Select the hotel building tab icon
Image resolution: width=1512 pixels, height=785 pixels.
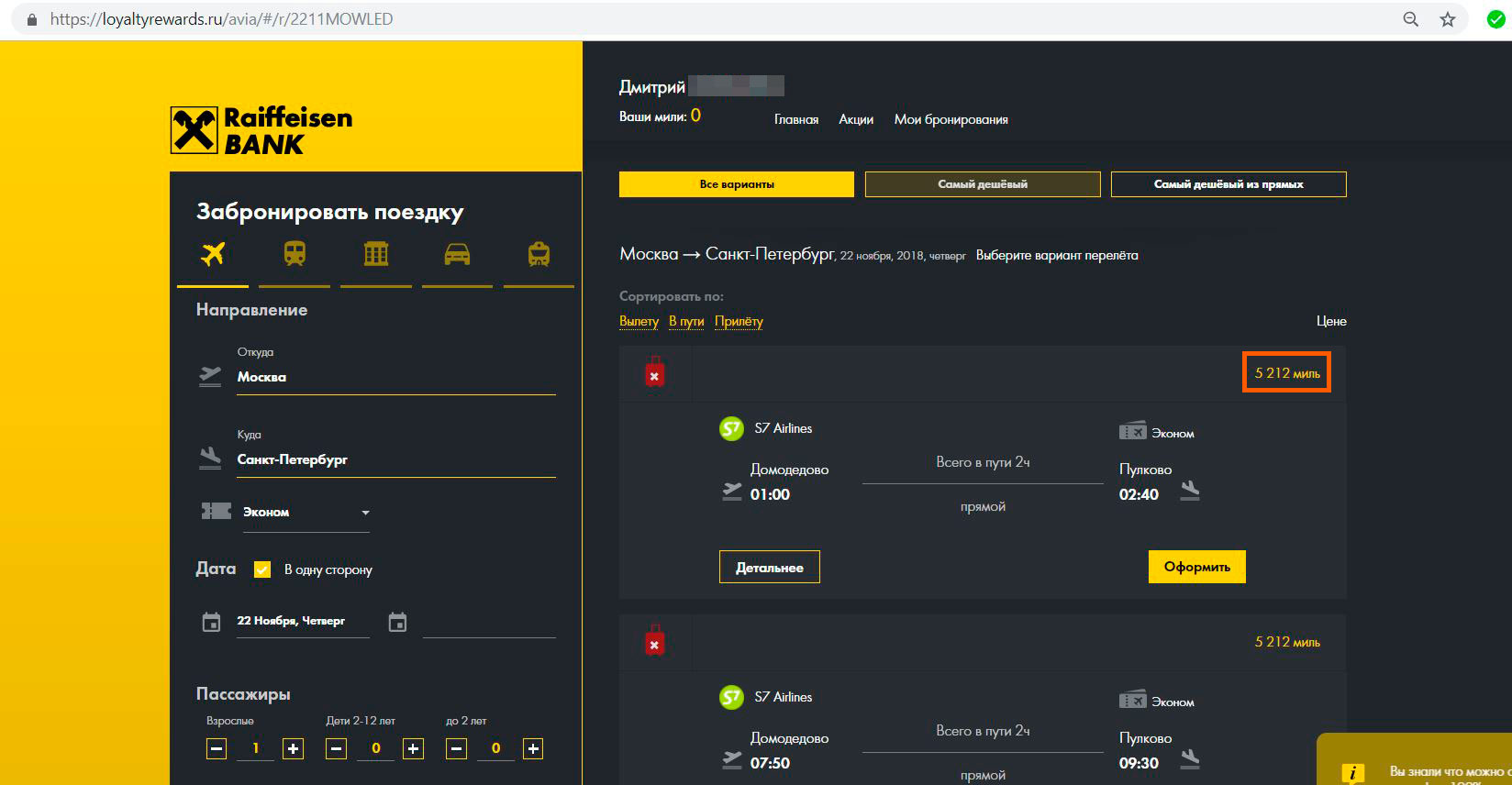tap(376, 254)
